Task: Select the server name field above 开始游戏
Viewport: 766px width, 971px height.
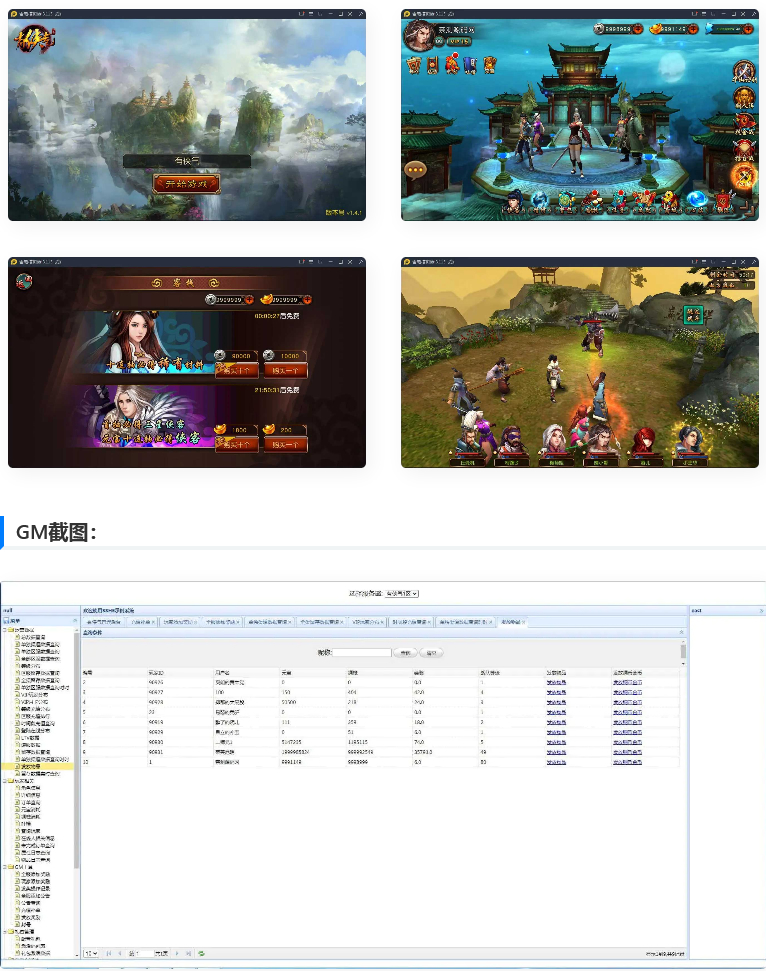Action: click(x=186, y=161)
